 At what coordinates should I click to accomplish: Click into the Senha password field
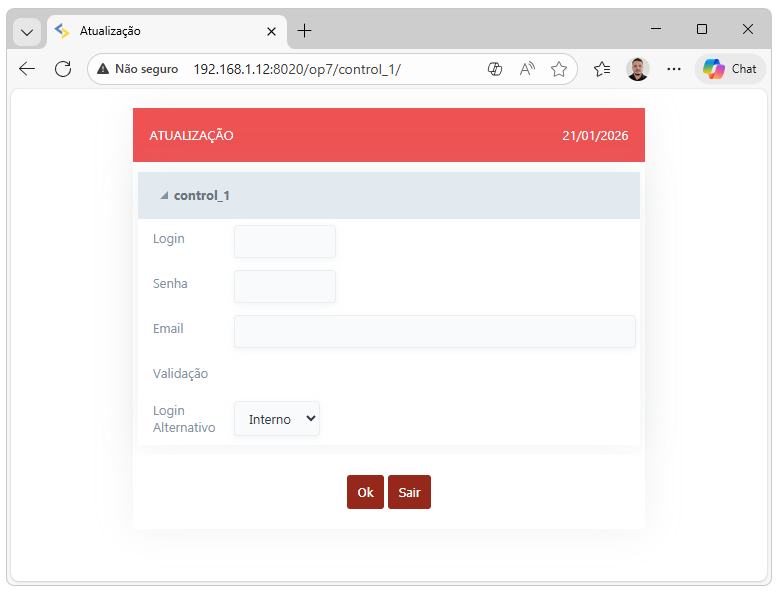click(285, 286)
